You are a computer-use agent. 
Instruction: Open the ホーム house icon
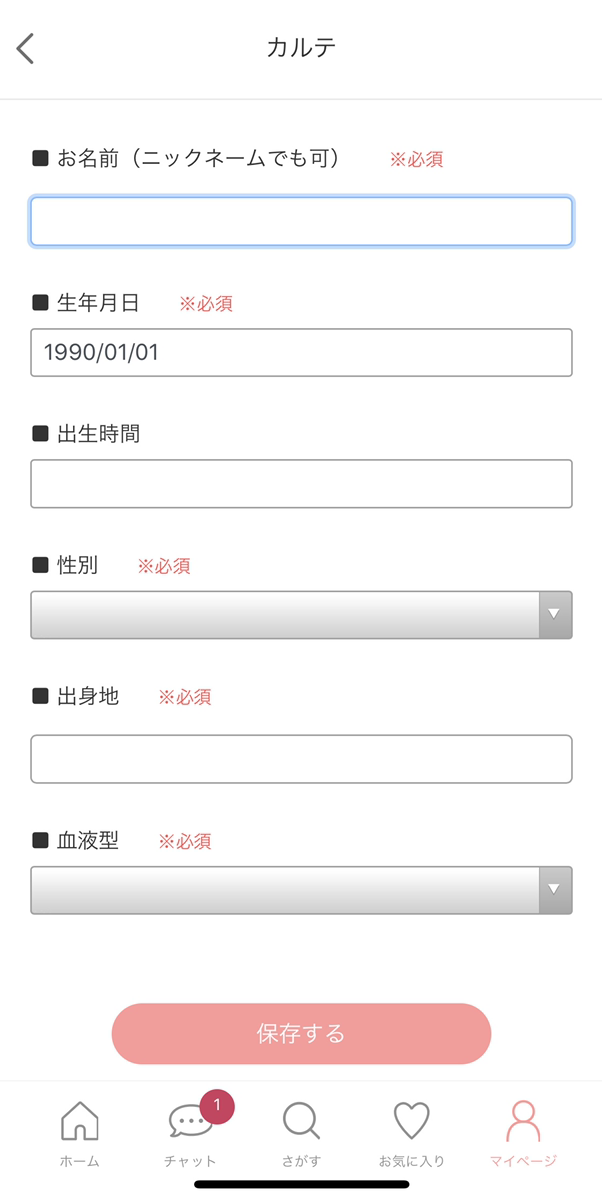pos(80,1121)
